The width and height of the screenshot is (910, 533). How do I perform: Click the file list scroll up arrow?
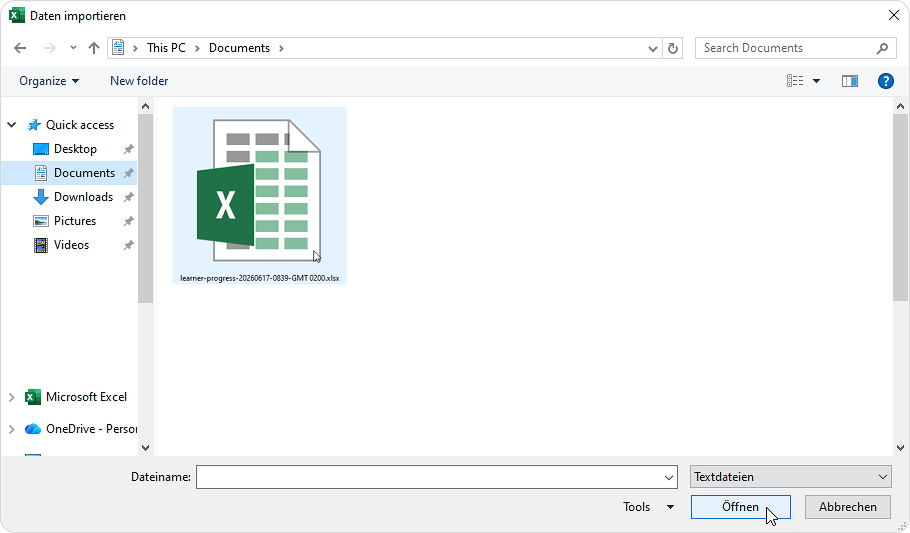pyautogui.click(x=900, y=106)
